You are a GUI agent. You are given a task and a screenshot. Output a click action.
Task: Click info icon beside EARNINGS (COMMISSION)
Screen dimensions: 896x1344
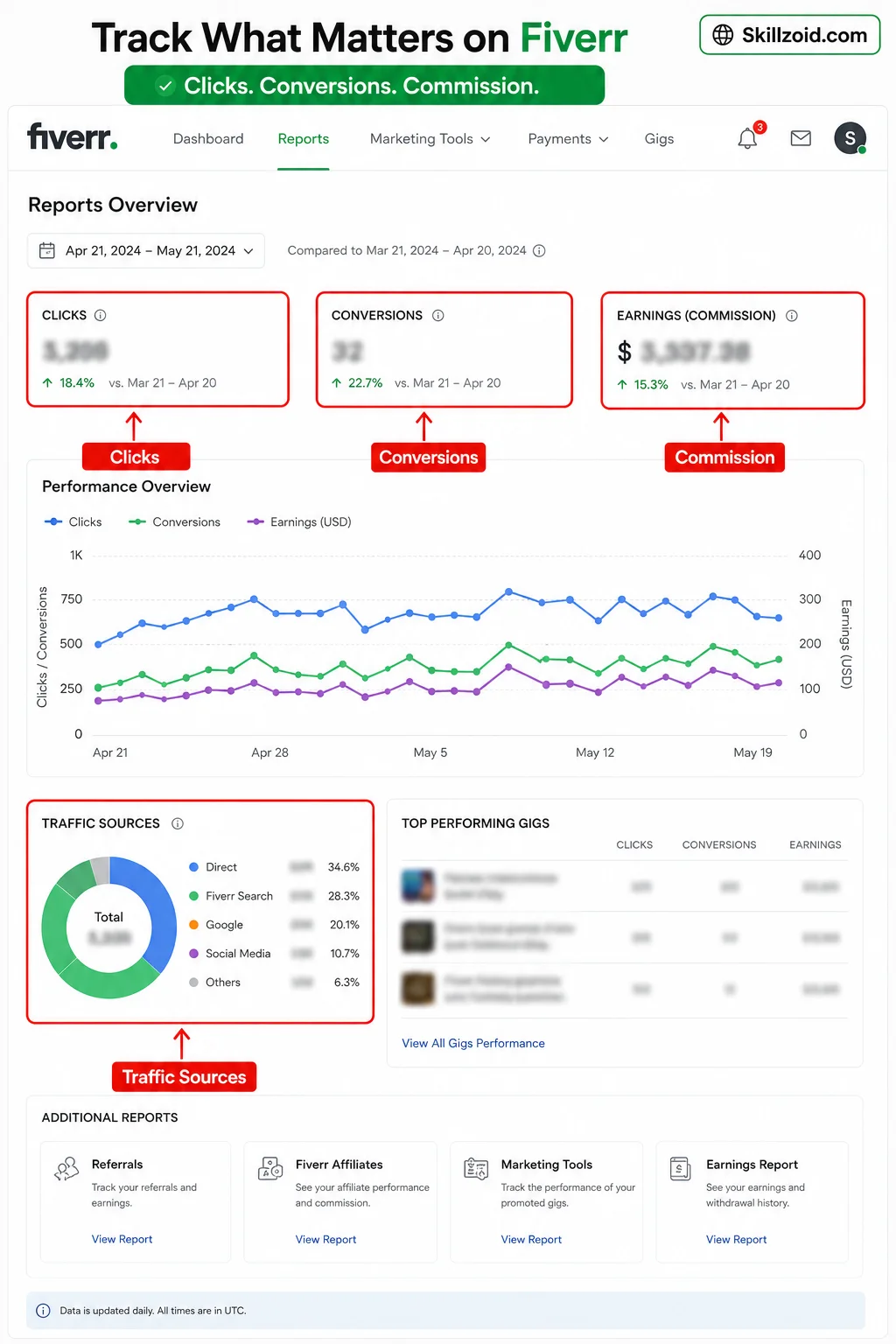pos(792,316)
